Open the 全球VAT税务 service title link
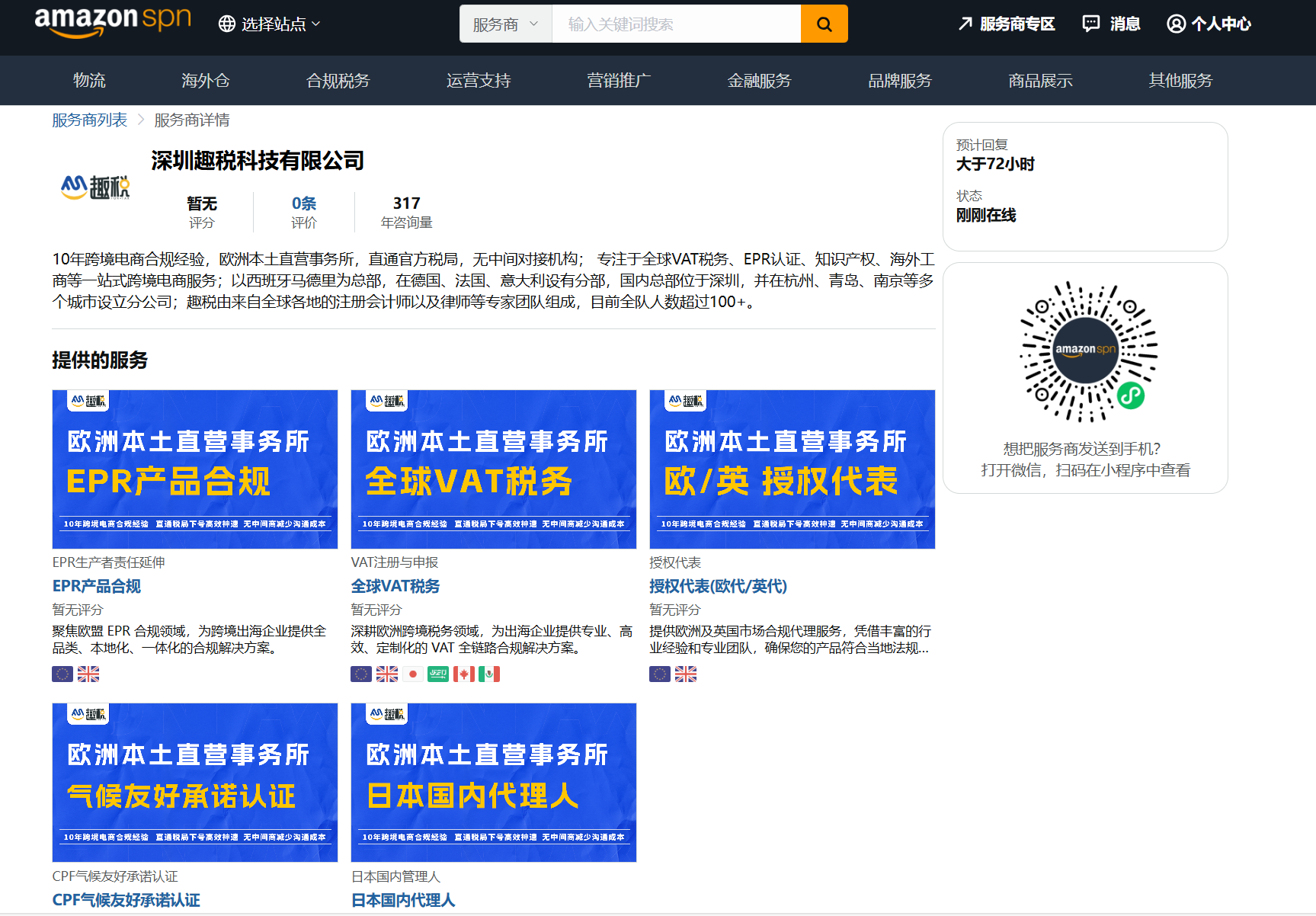The height and width of the screenshot is (916, 1316). 395,586
